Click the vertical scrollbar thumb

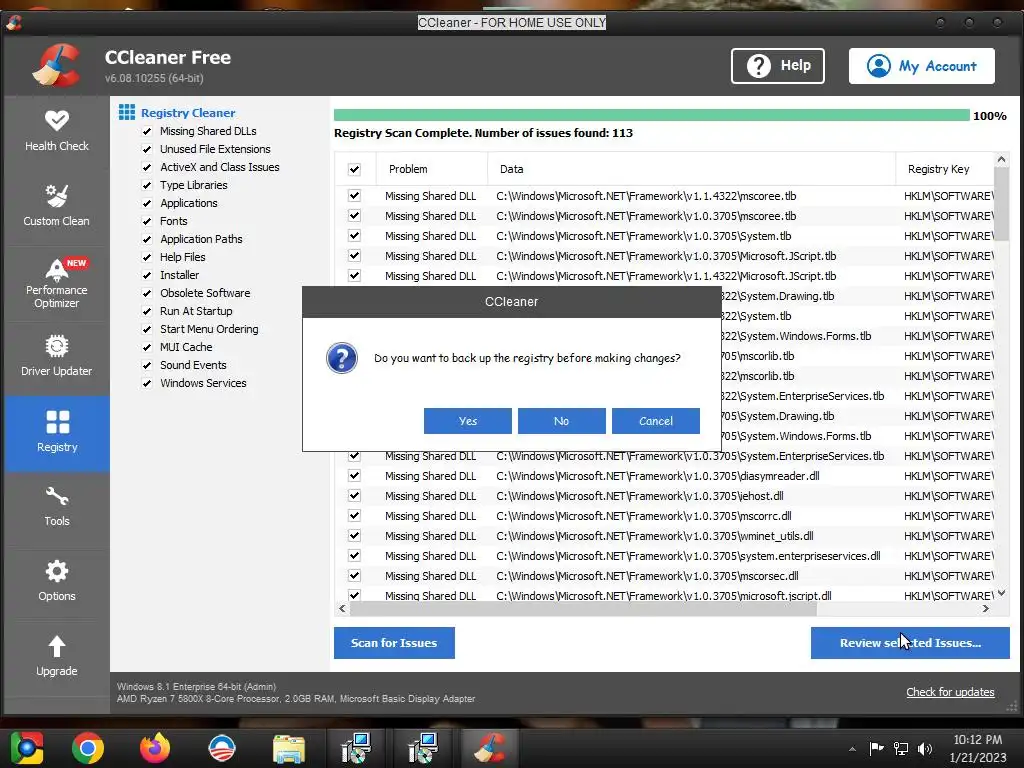[x=1002, y=204]
